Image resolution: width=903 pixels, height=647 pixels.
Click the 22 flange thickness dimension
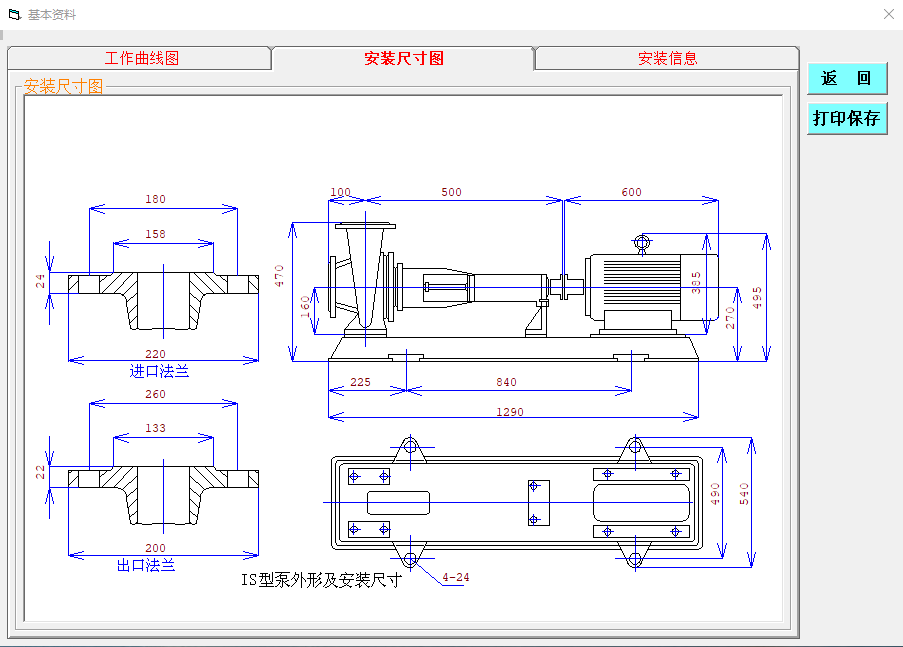click(x=40, y=472)
